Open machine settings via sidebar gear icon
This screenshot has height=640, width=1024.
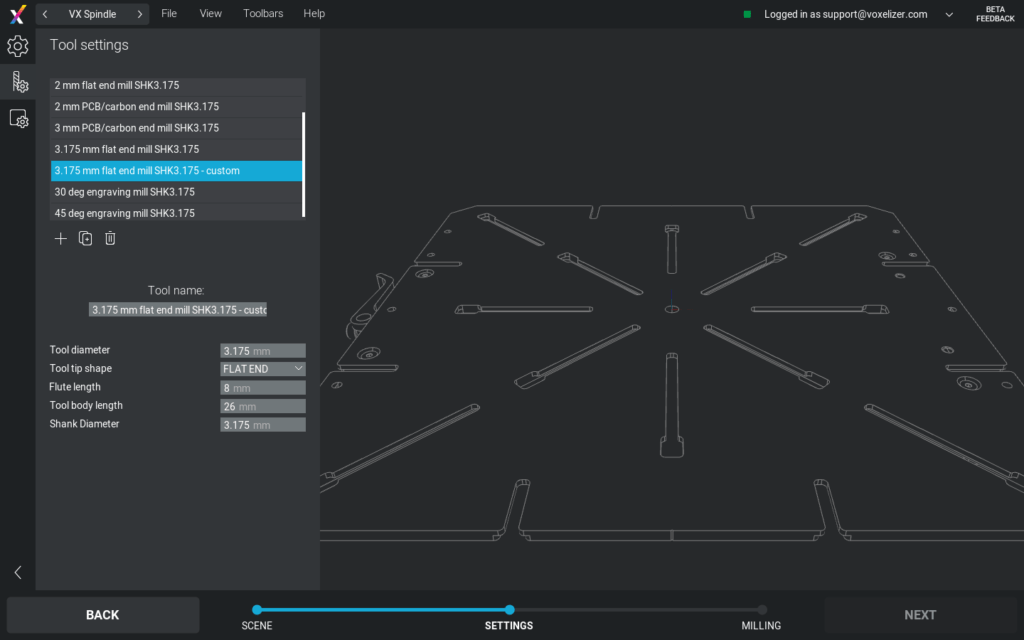pos(17,46)
